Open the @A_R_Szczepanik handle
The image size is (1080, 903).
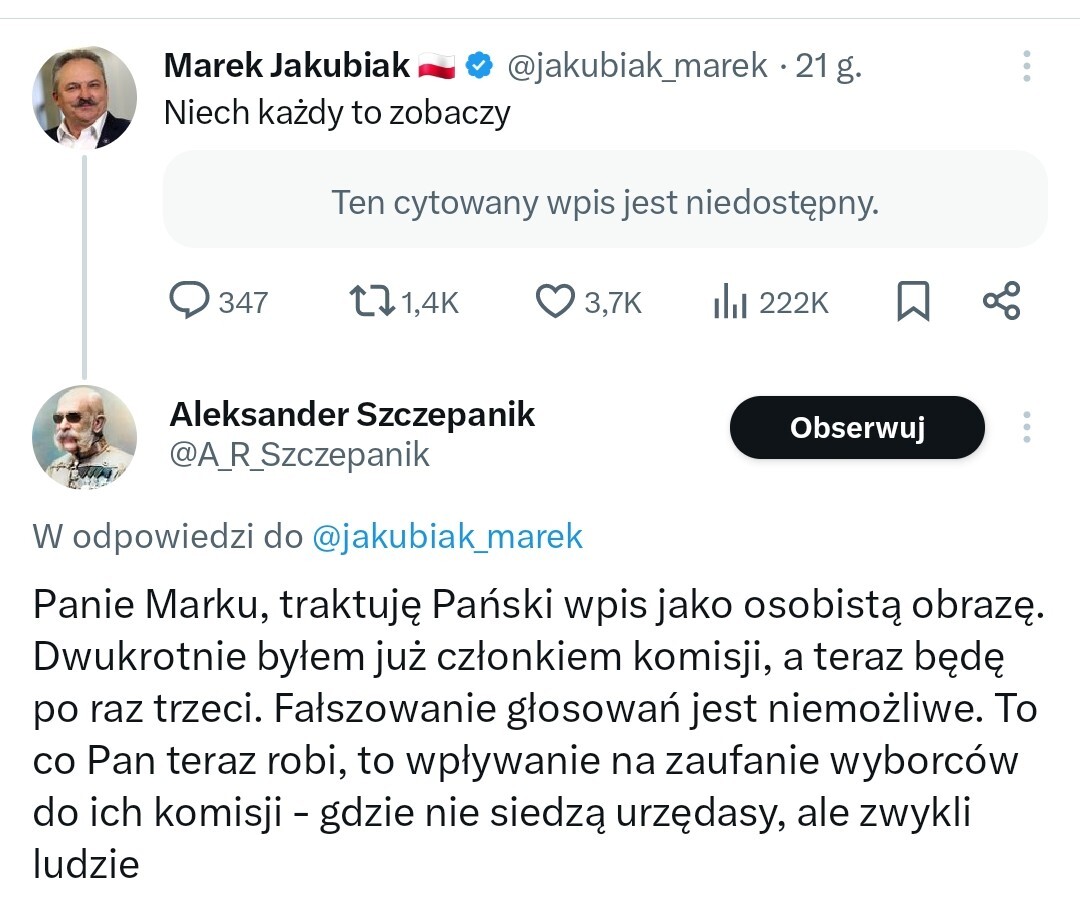click(x=299, y=455)
